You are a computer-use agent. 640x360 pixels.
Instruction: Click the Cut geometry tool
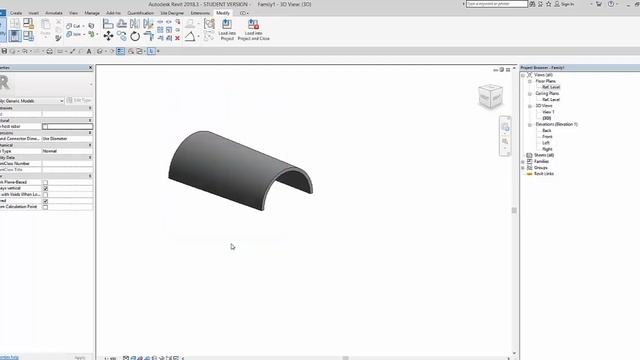tap(73, 26)
